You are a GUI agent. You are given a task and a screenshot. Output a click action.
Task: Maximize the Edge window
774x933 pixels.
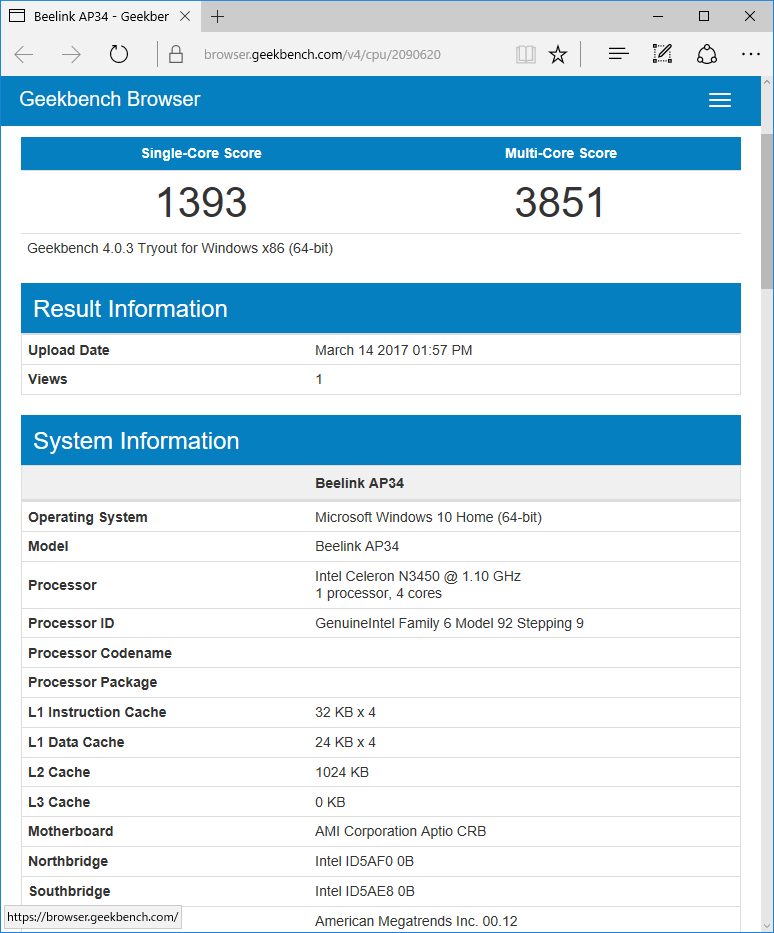[x=704, y=17]
